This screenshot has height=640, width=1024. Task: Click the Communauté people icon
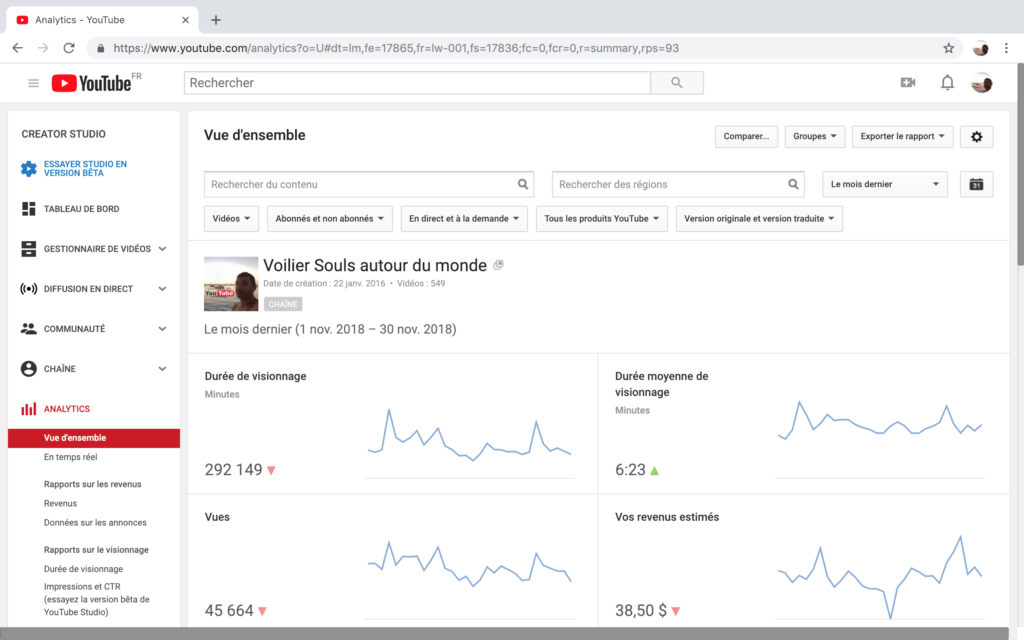[x=29, y=328]
